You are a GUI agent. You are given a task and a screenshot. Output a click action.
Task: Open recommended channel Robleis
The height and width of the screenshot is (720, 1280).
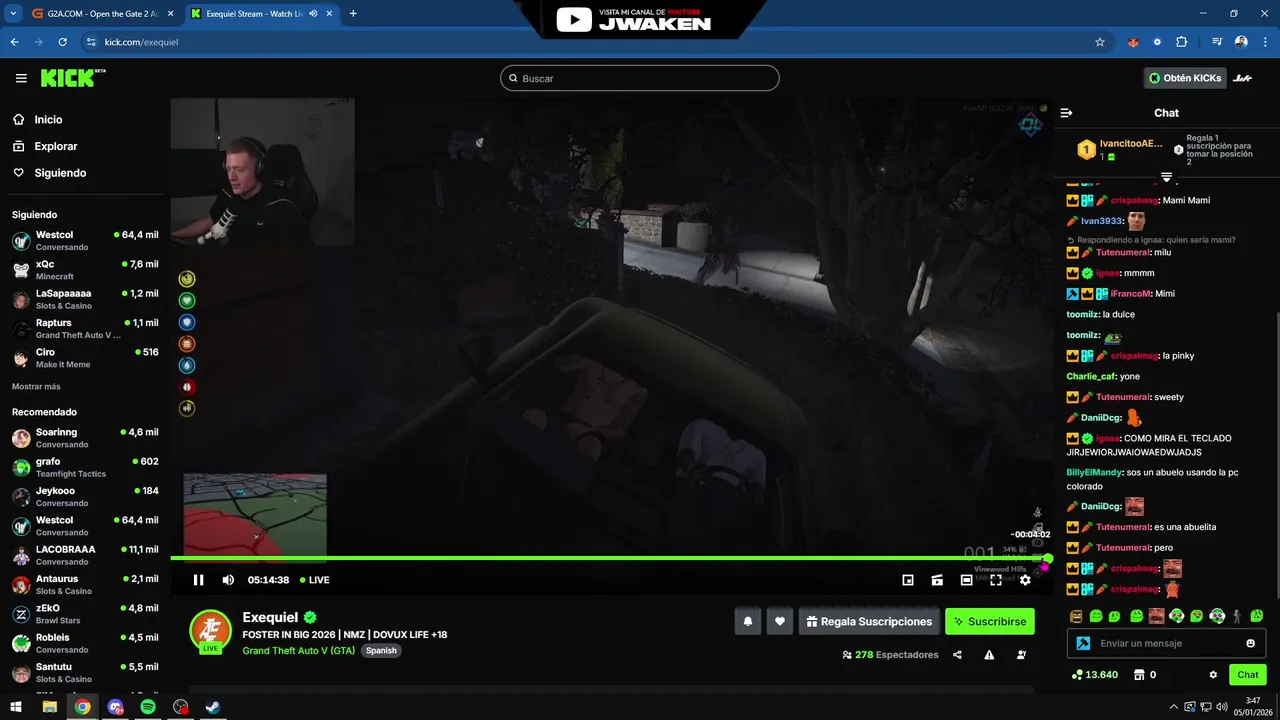(x=85, y=643)
